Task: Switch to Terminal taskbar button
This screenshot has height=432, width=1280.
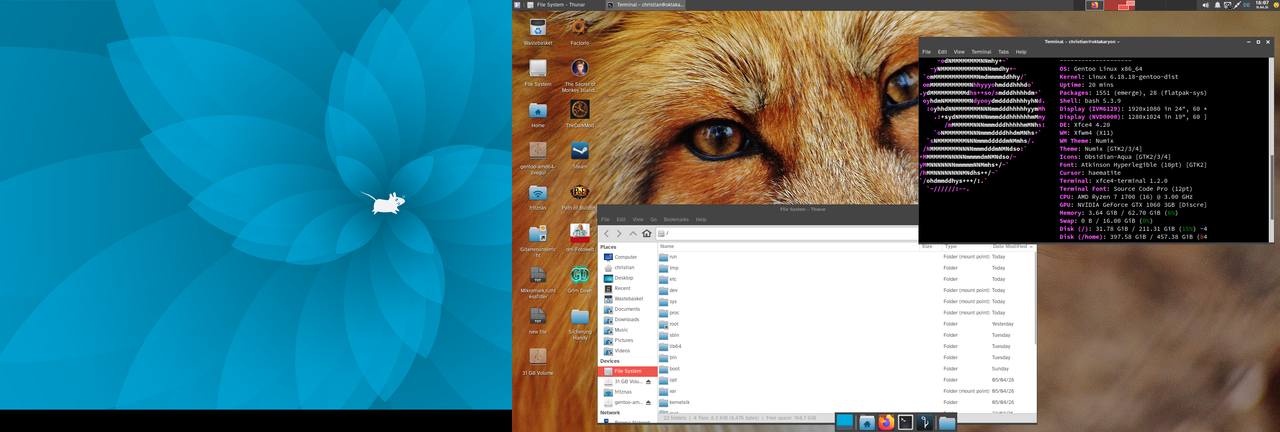Action: [x=646, y=5]
